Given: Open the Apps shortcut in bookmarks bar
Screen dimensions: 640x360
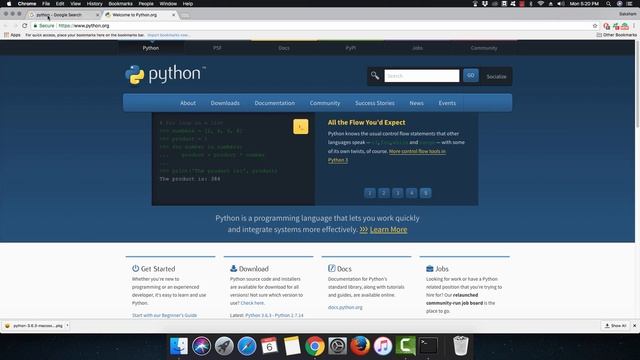Looking at the screenshot, I should (x=12, y=35).
